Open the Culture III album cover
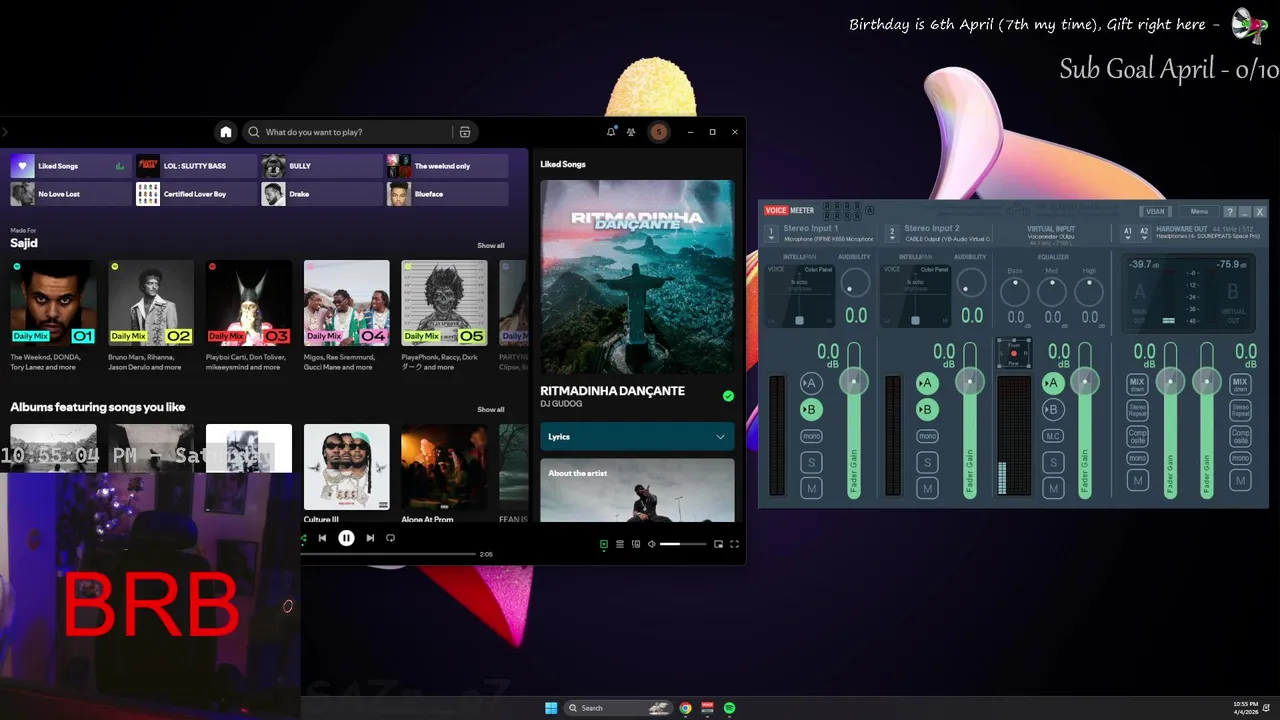The image size is (1280, 720). click(347, 467)
